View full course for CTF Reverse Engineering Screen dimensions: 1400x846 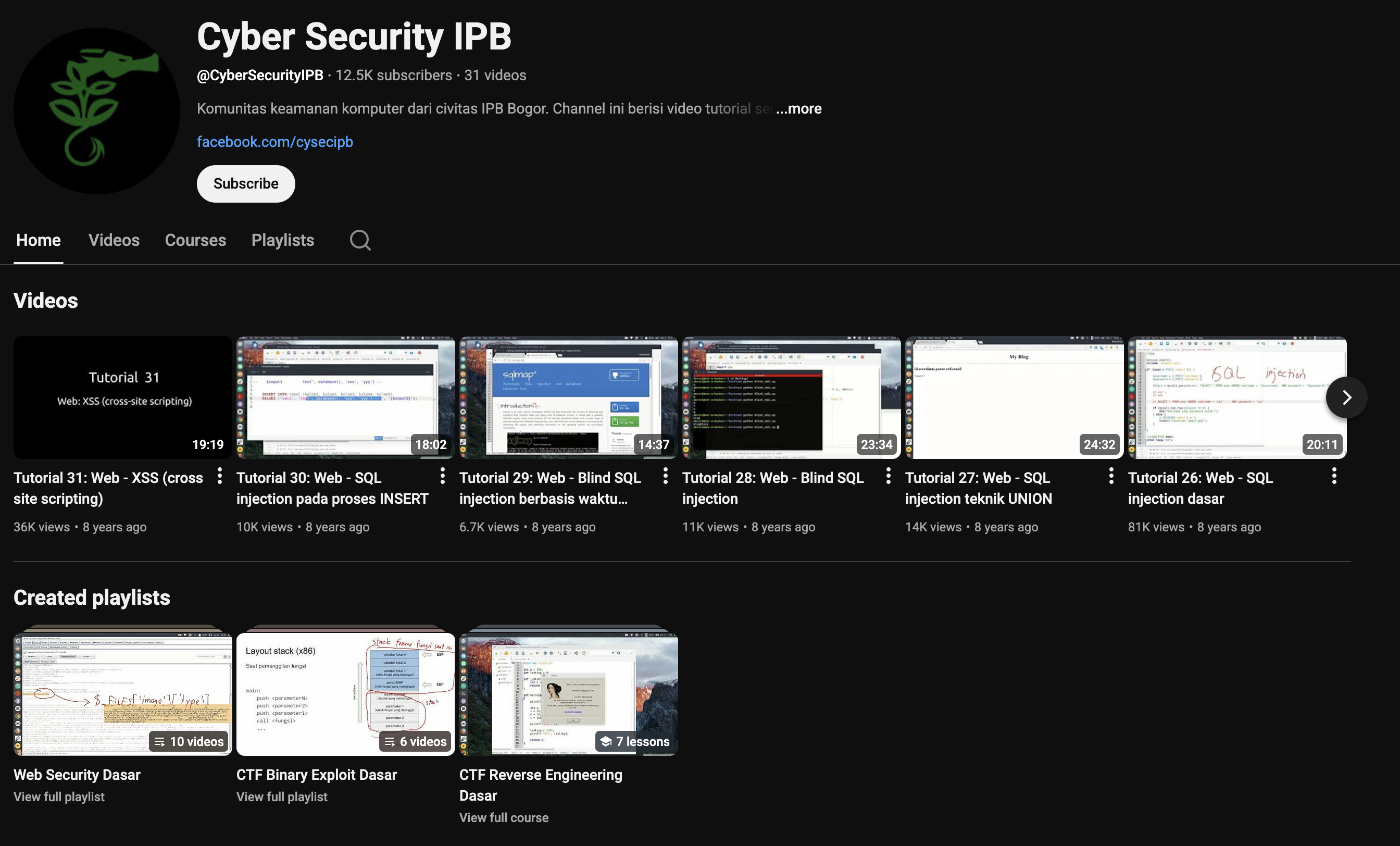pos(504,817)
